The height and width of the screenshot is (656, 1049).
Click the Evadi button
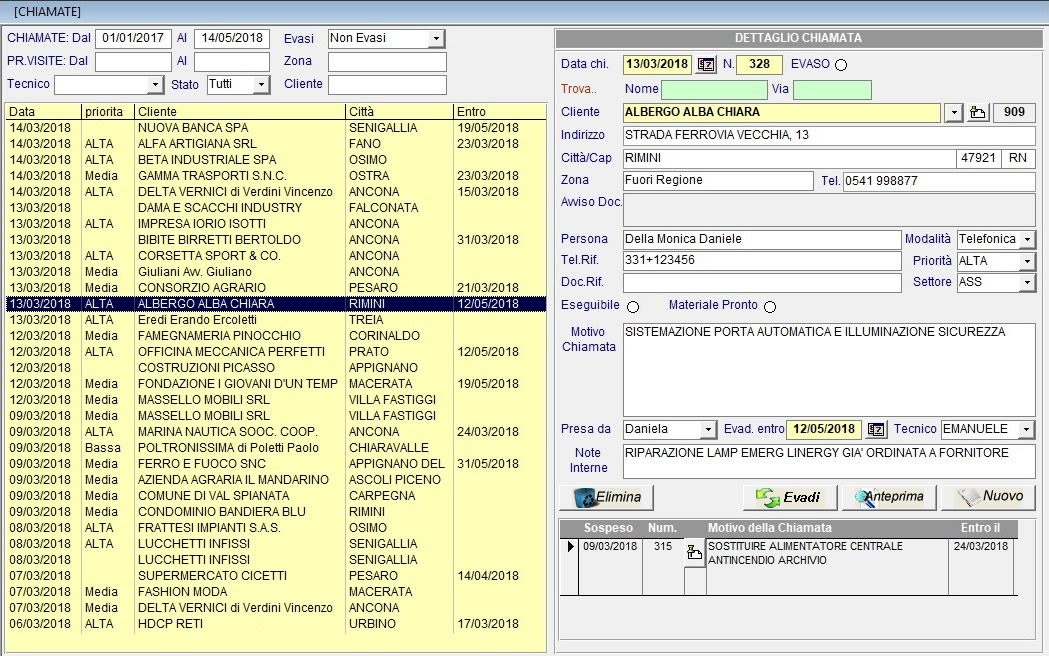[790, 498]
